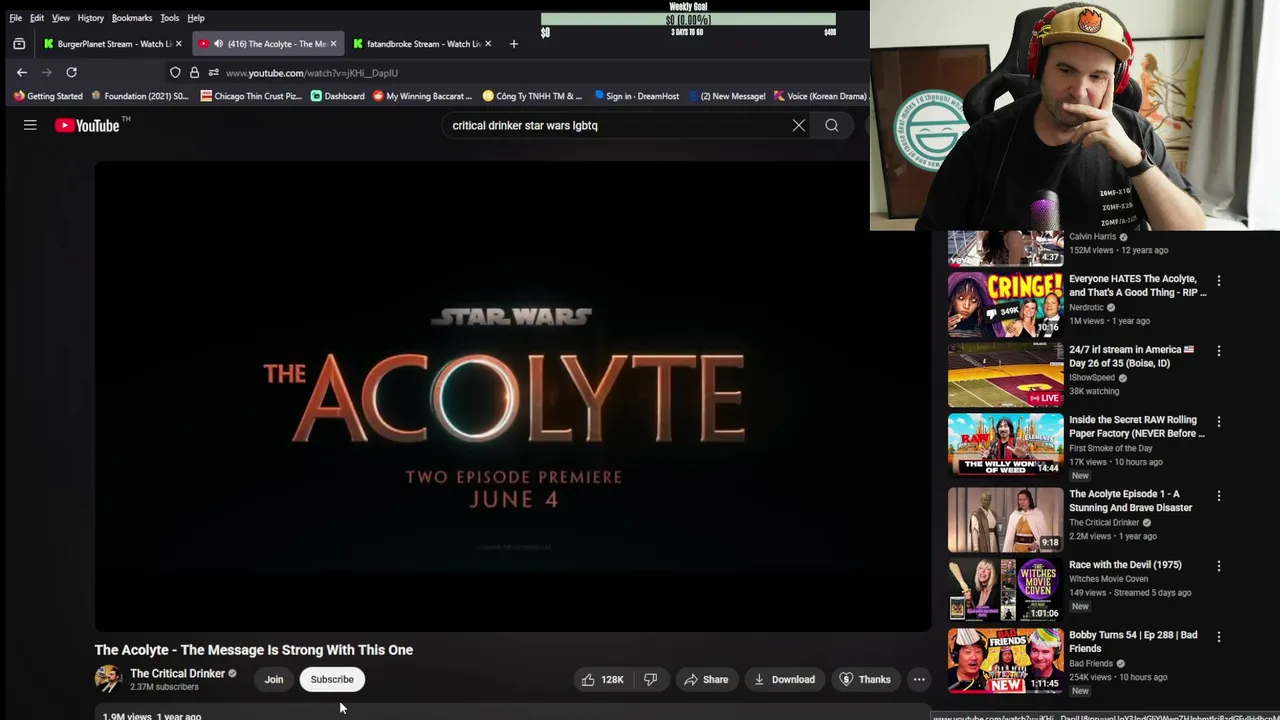Open Getting Started bookmark
Viewport: 1280px width, 720px height.
(48, 96)
